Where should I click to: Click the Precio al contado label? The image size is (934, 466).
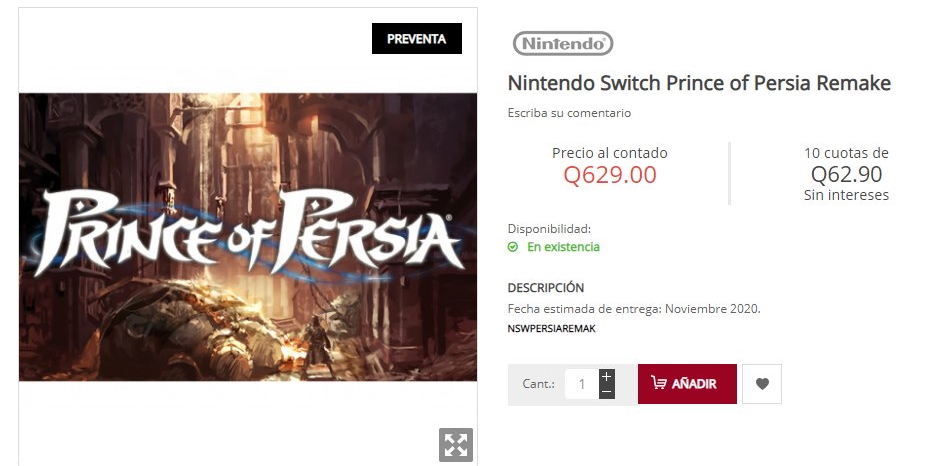pos(609,153)
